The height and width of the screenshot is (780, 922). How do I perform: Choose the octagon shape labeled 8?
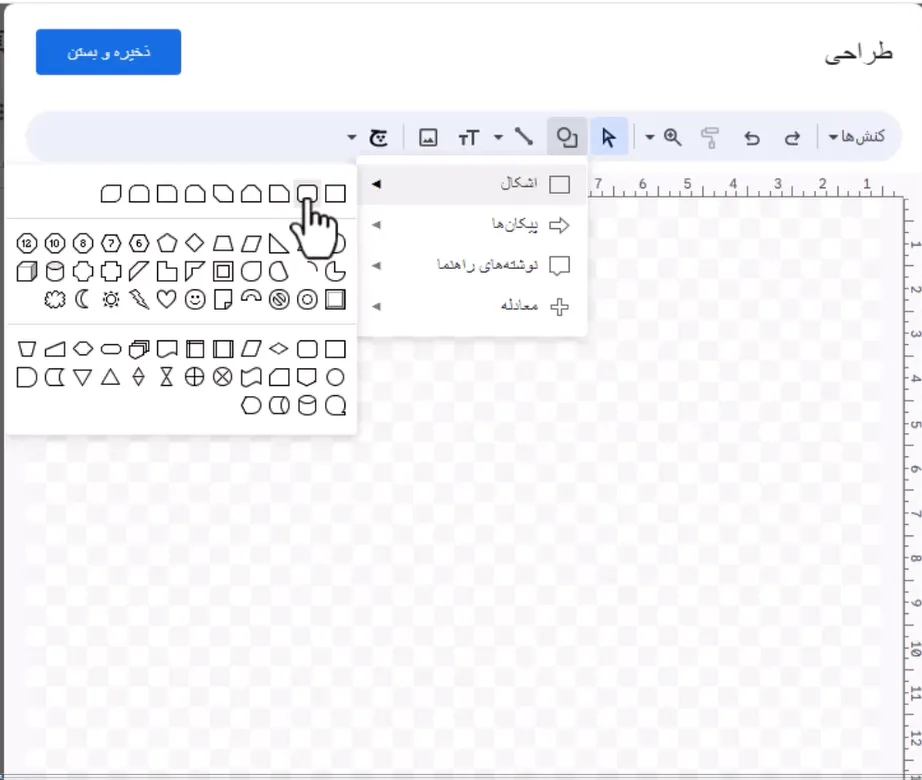(x=83, y=243)
